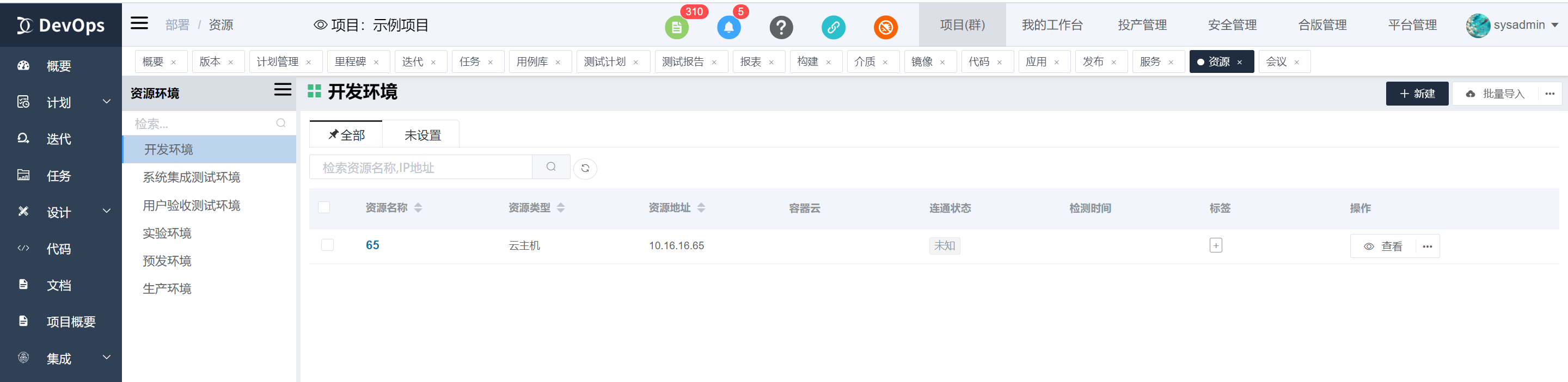Click the question mark help icon

780,27
